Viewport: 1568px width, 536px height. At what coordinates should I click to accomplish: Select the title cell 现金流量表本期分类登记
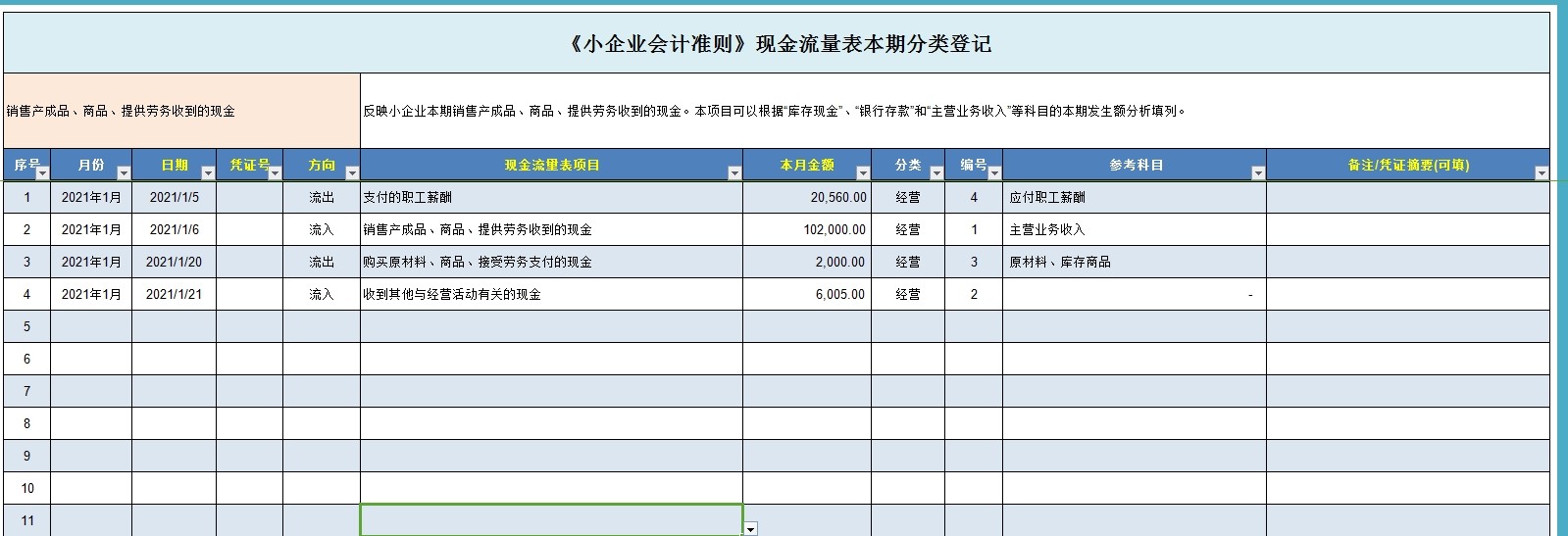[x=777, y=44]
